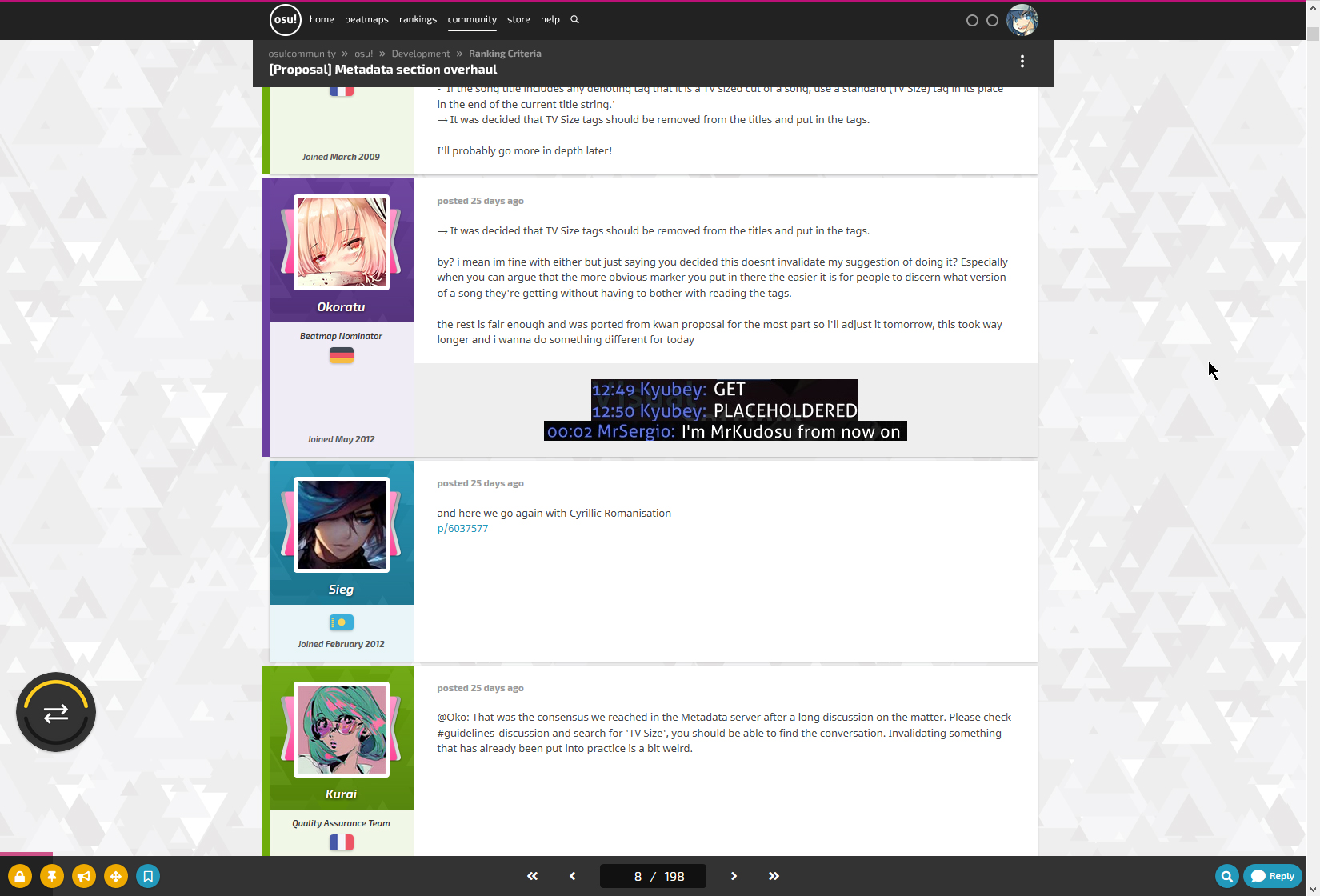Open the second circular chat icon
This screenshot has height=896, width=1320.
click(x=992, y=20)
